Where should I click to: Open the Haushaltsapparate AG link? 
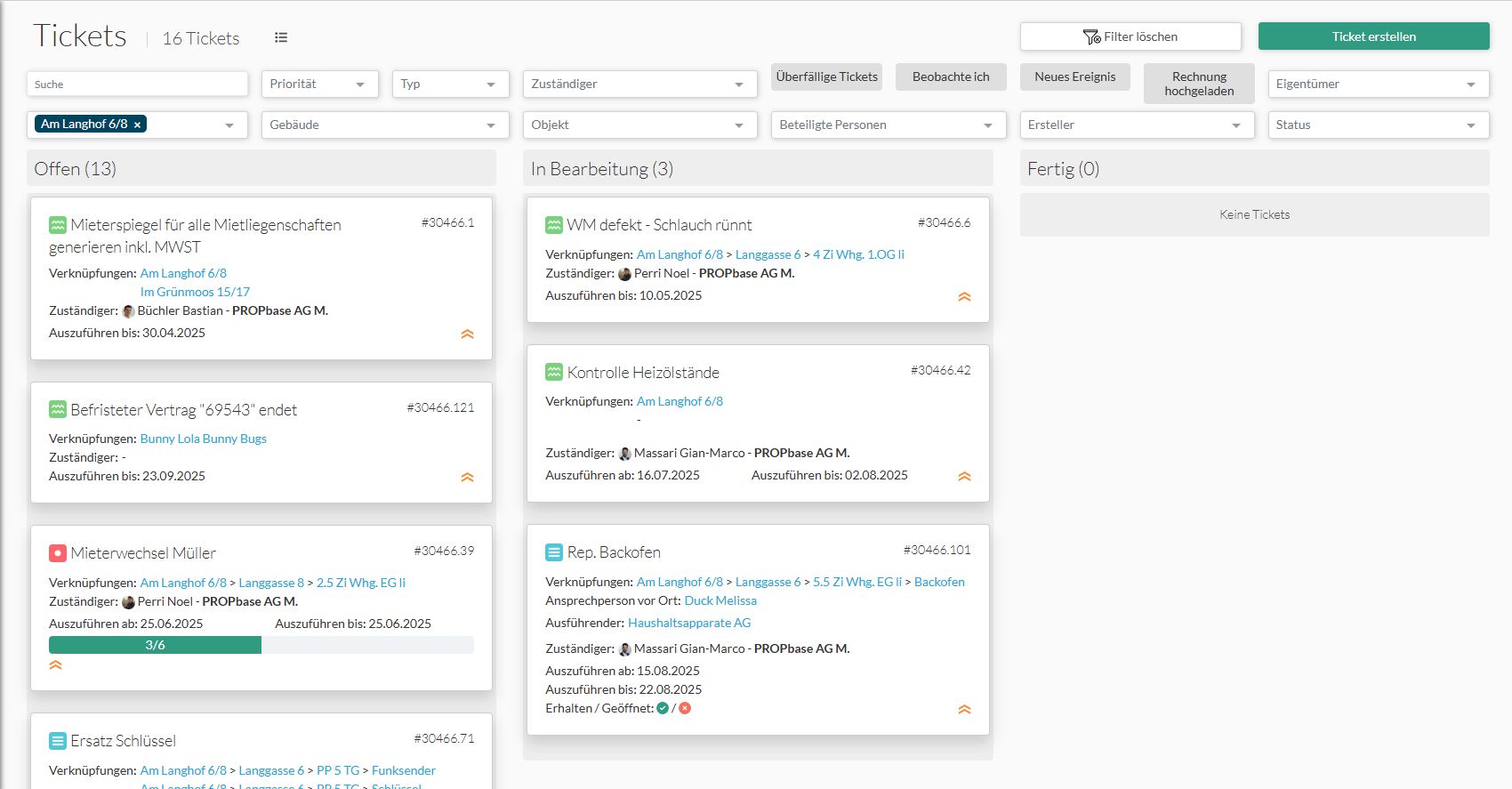point(689,623)
